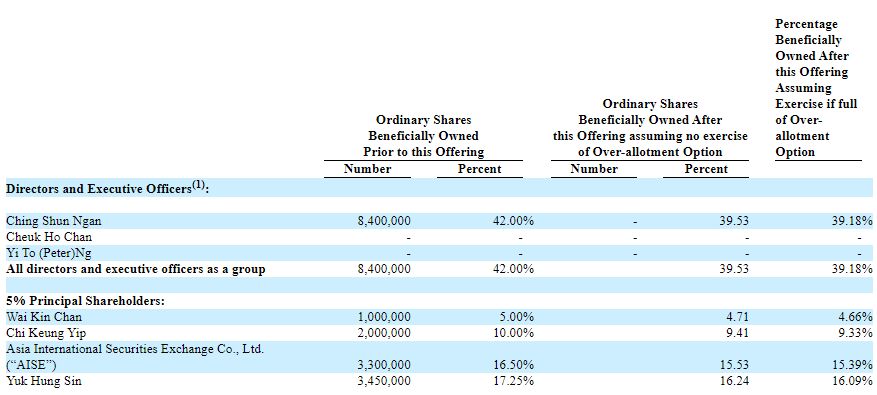Click 'All directors and executive officers as a group'

pyautogui.click(x=136, y=270)
